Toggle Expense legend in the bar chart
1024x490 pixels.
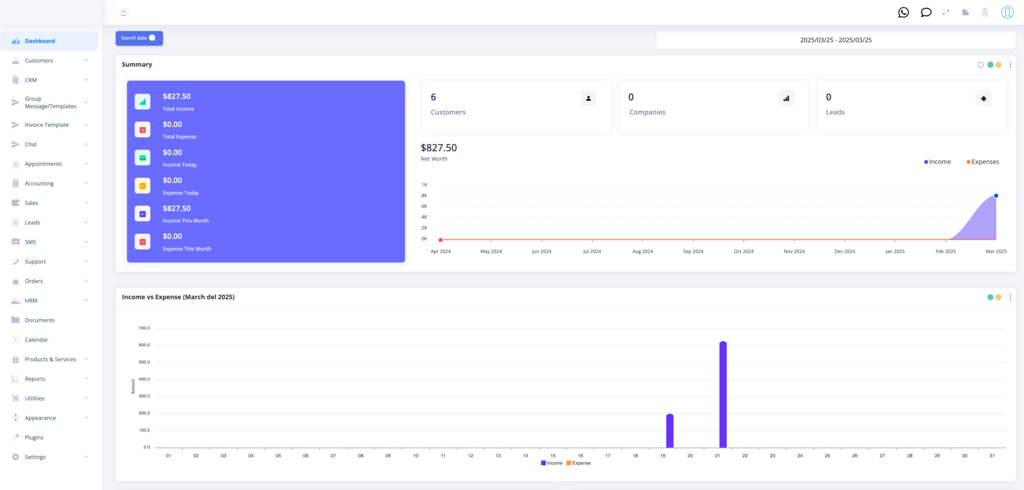click(x=579, y=463)
